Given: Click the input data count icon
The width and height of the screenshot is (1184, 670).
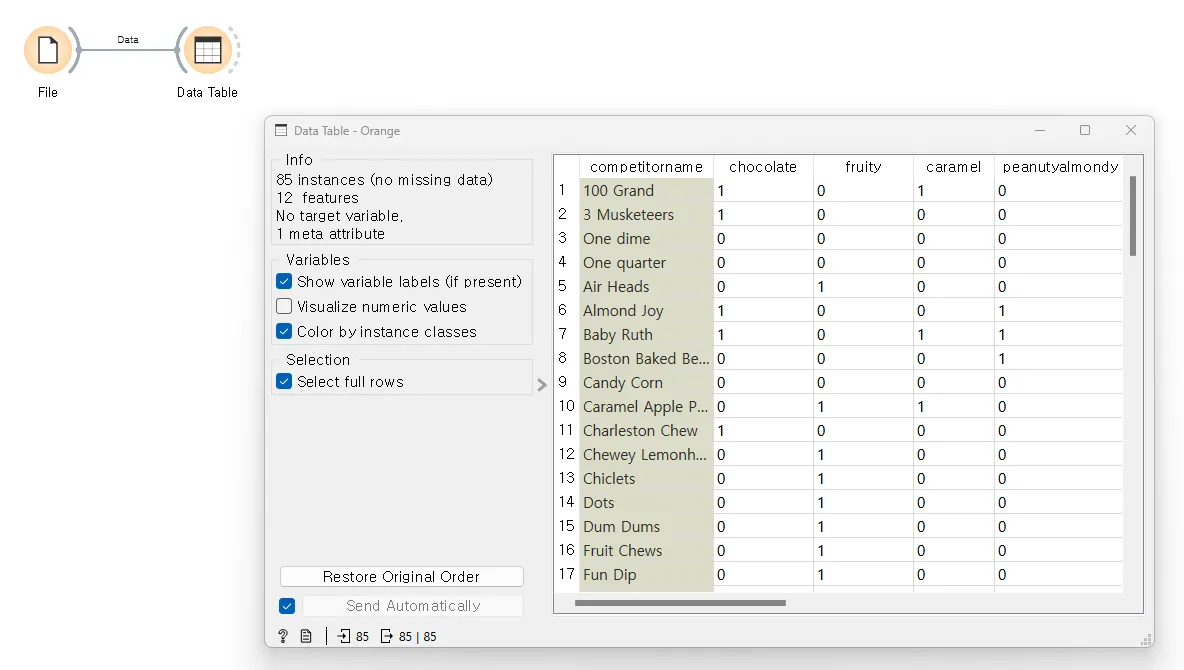Looking at the screenshot, I should (344, 636).
